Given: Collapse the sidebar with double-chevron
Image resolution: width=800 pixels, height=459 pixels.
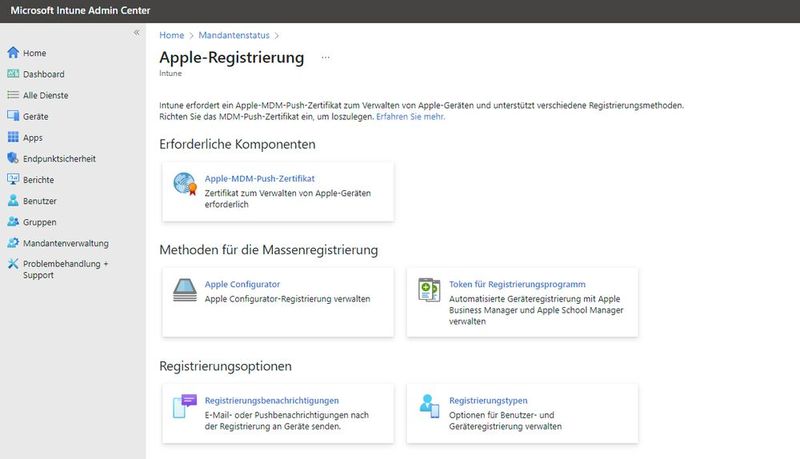Looking at the screenshot, I should click(137, 33).
